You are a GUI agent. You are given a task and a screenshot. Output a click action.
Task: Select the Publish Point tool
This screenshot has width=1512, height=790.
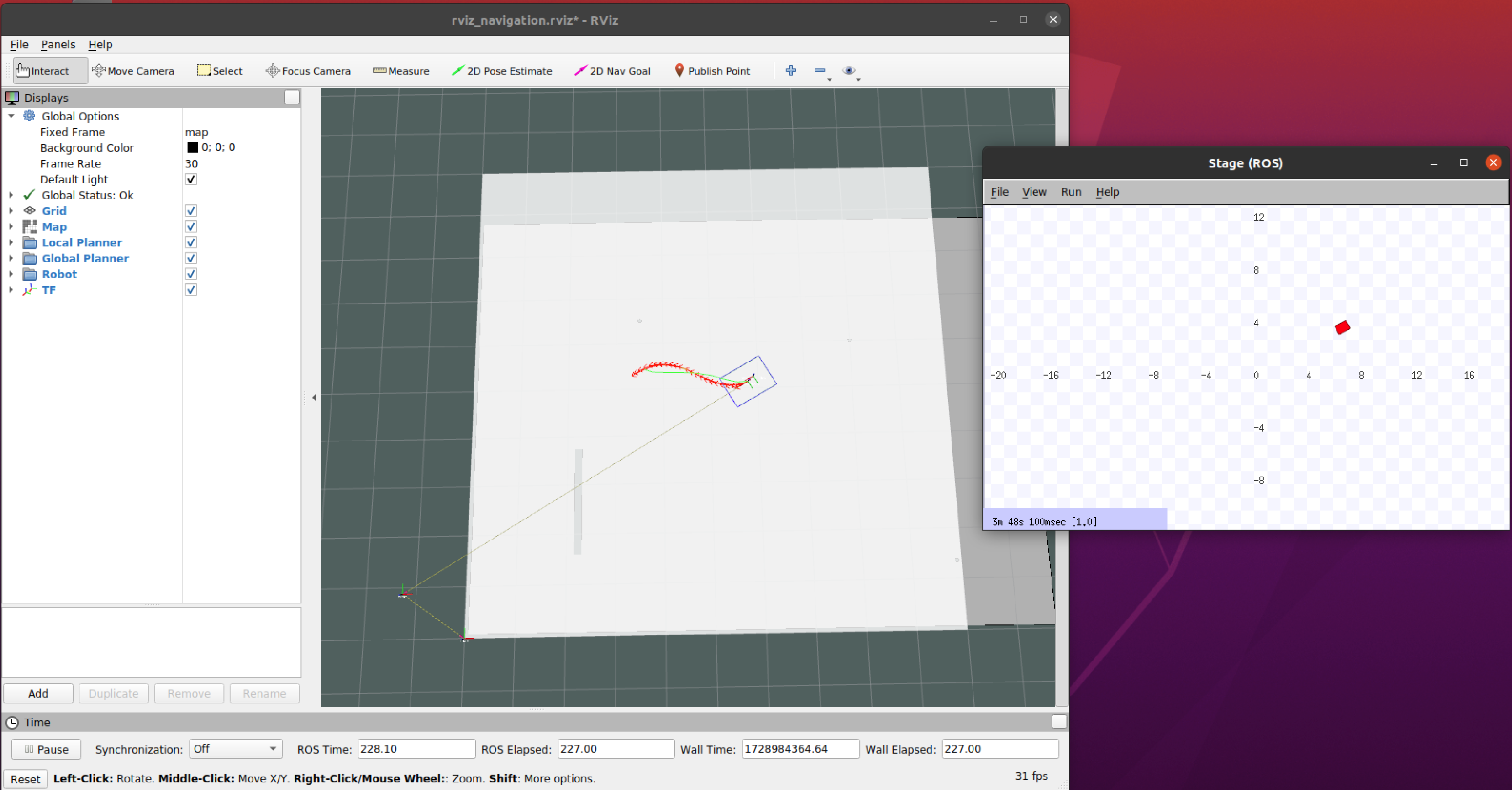(712, 70)
